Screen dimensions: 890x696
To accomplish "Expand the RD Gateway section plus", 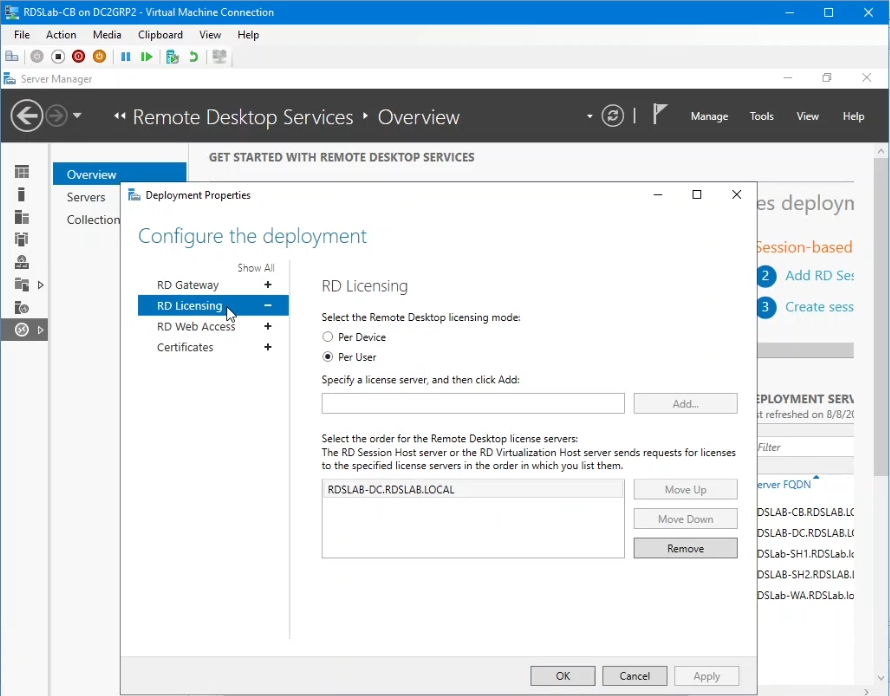I will (268, 284).
